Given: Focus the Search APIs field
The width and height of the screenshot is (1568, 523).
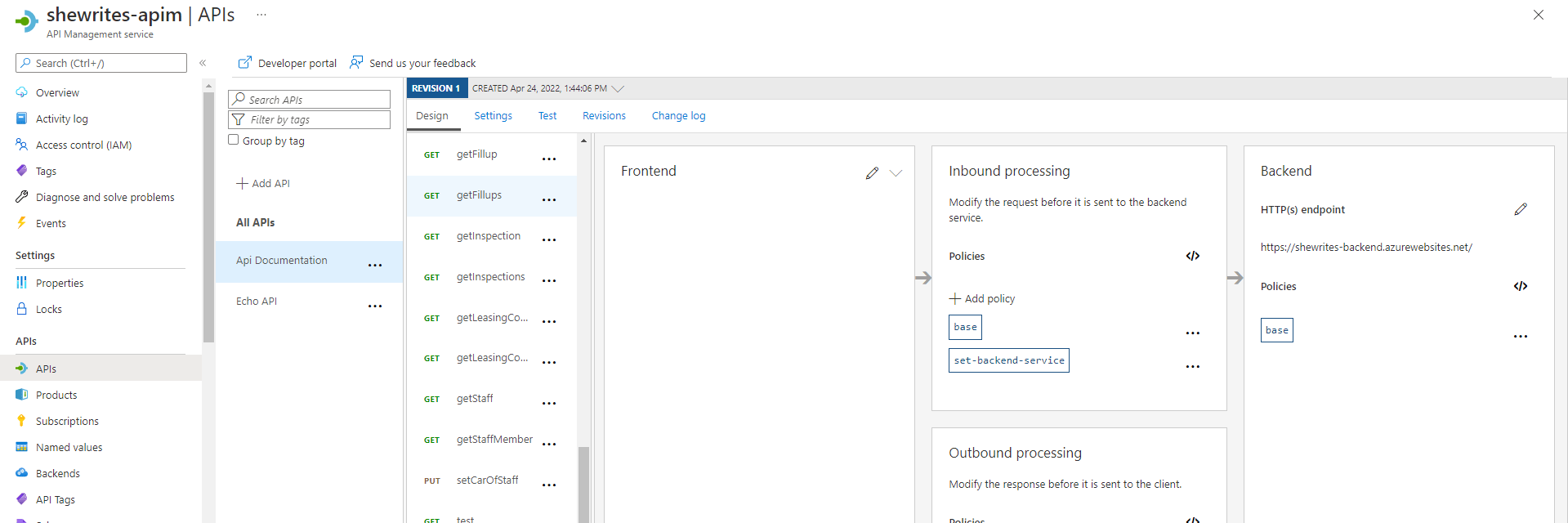Looking at the screenshot, I should [x=309, y=99].
